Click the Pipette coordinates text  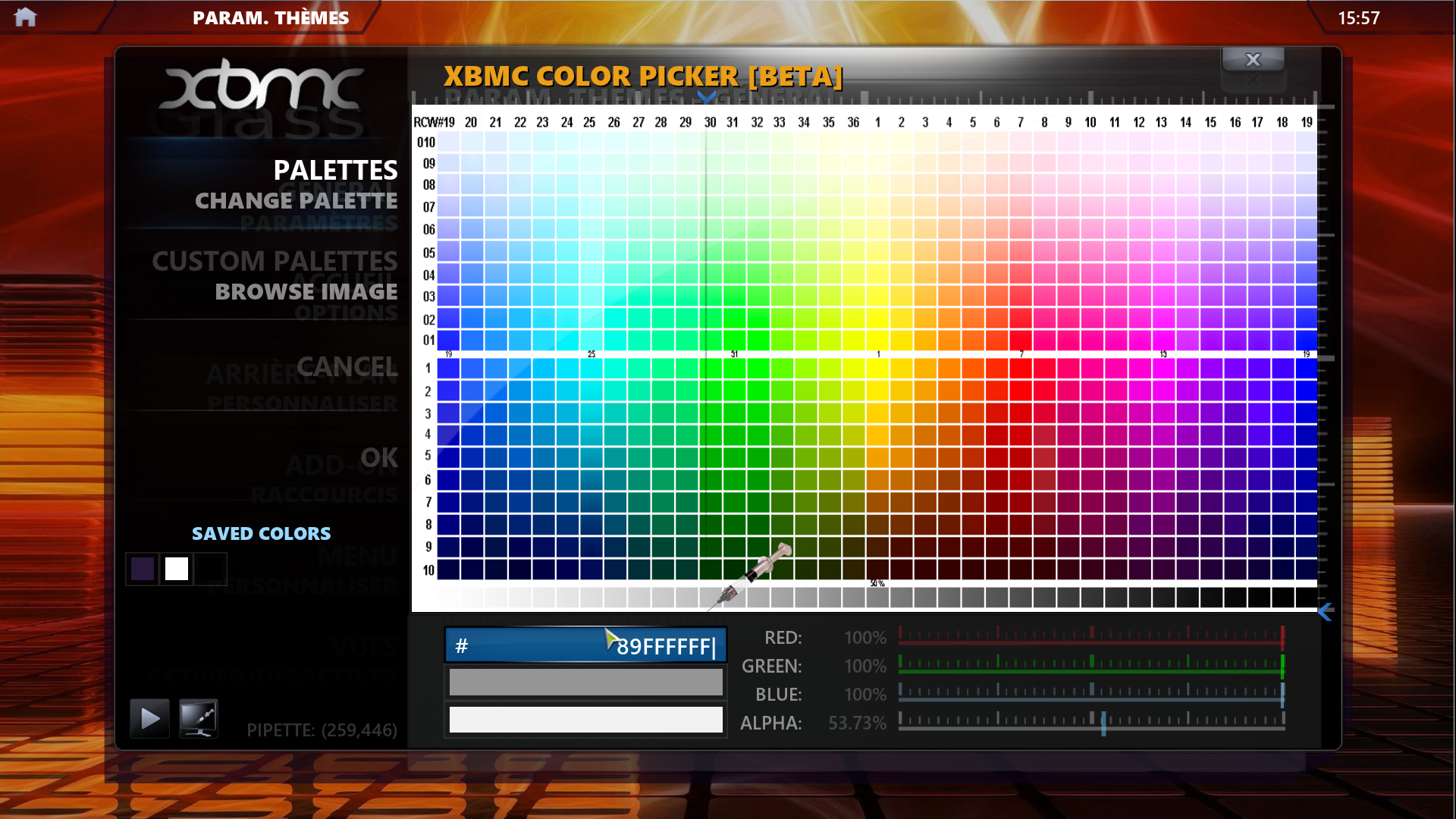tap(322, 730)
